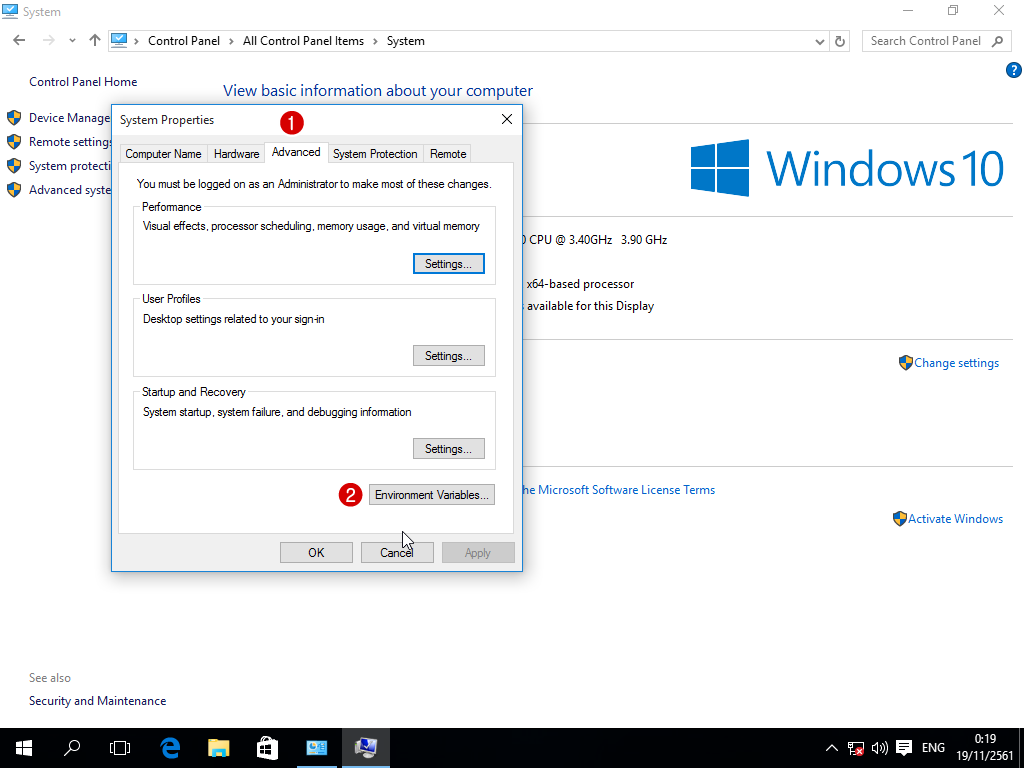Go up one folder level
1024x768 pixels.
95,40
